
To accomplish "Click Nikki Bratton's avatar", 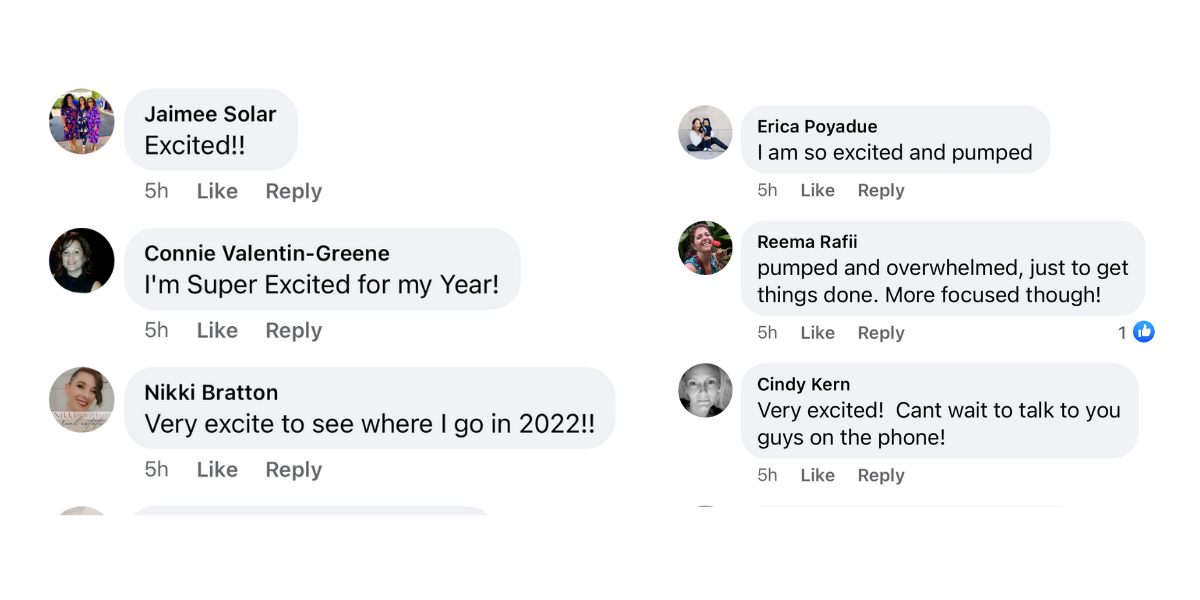I will pyautogui.click(x=82, y=399).
